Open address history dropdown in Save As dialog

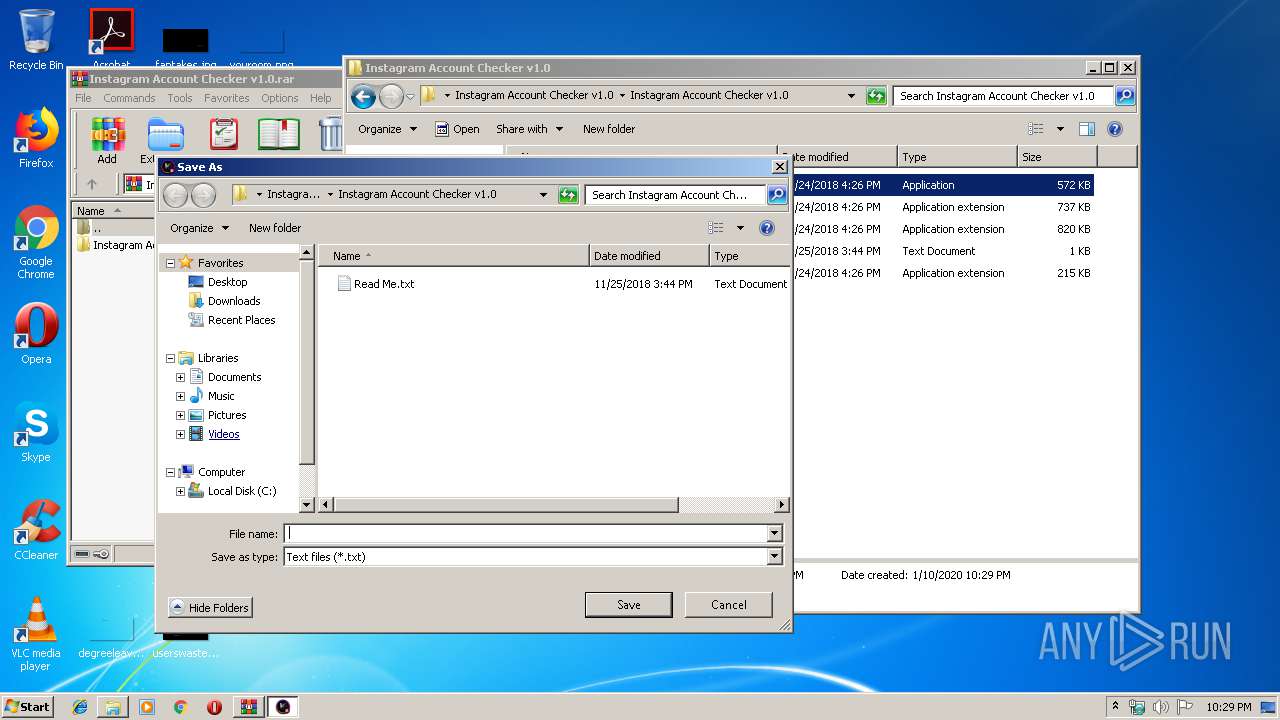pos(543,195)
